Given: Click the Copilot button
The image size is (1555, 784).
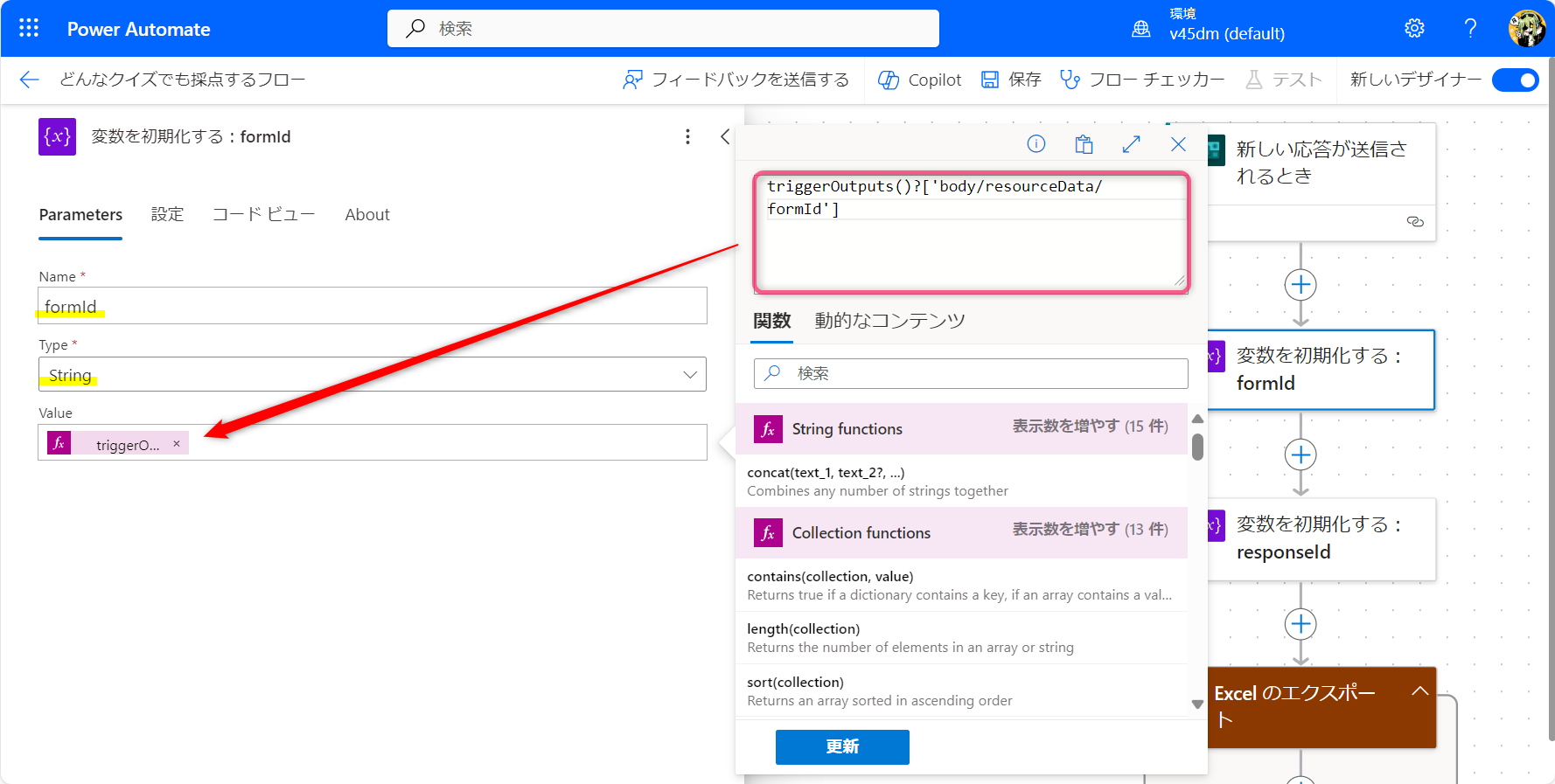Looking at the screenshot, I should pos(919,80).
